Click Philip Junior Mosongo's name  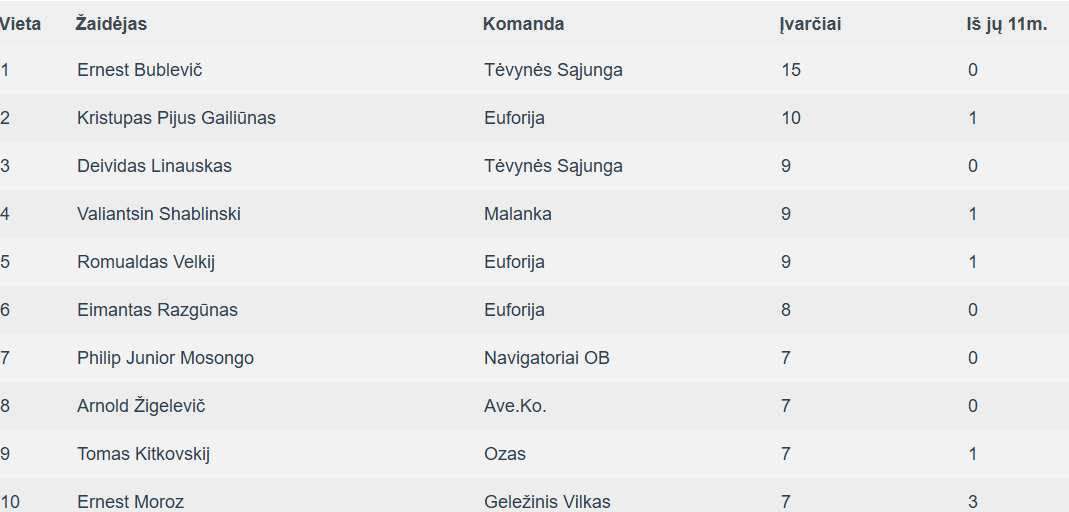166,359
